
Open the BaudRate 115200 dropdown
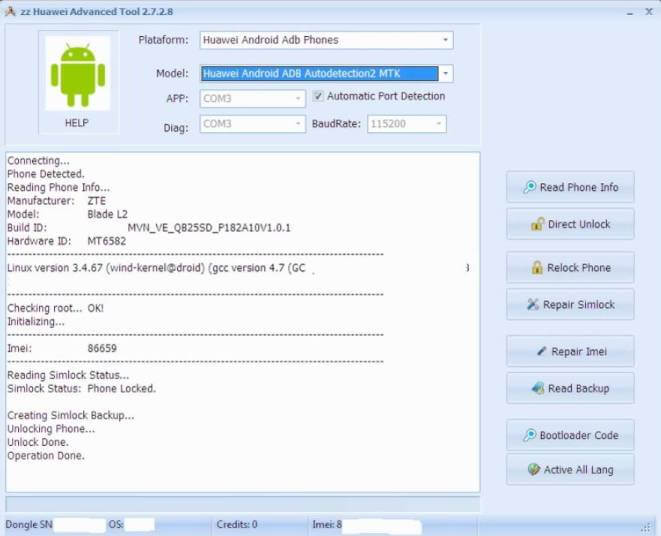point(406,124)
